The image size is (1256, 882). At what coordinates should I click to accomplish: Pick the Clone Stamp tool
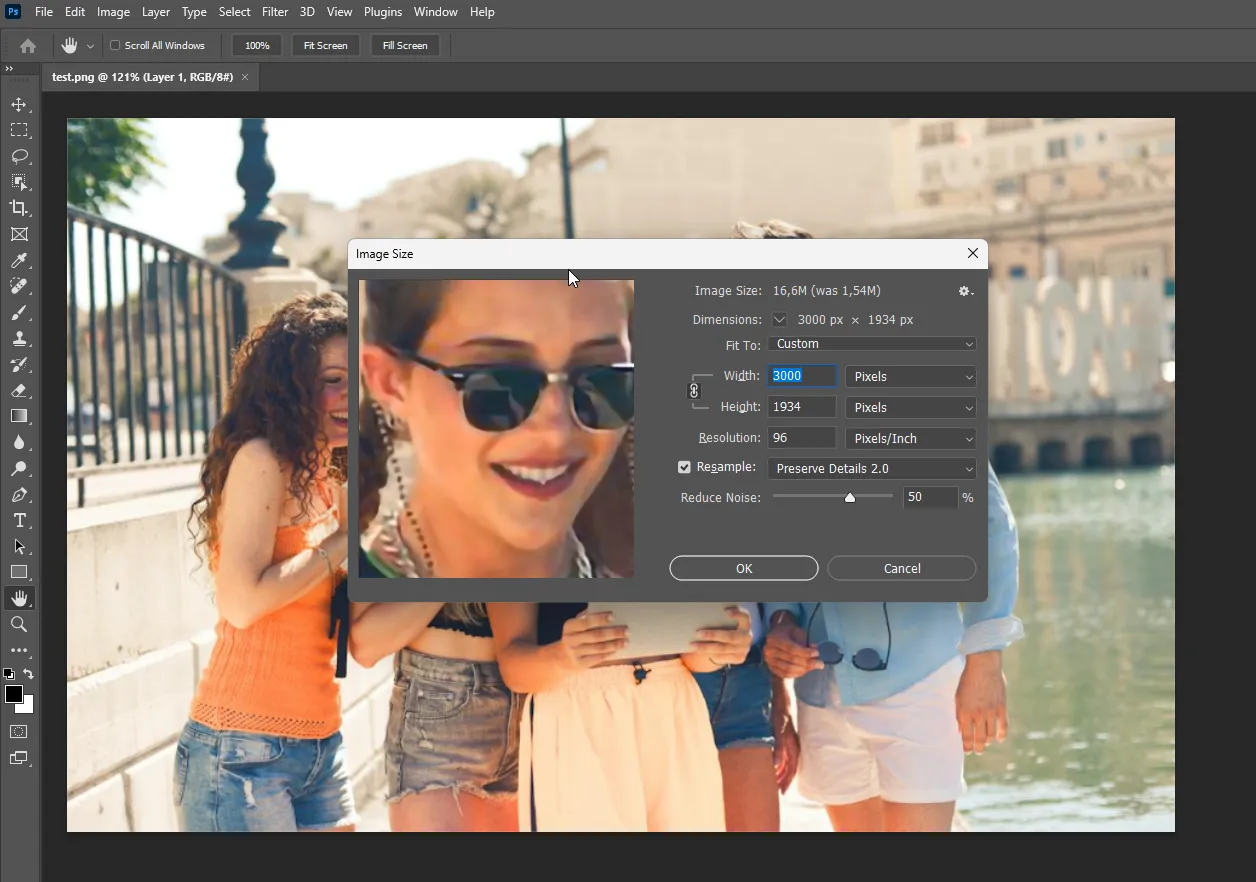click(x=20, y=338)
